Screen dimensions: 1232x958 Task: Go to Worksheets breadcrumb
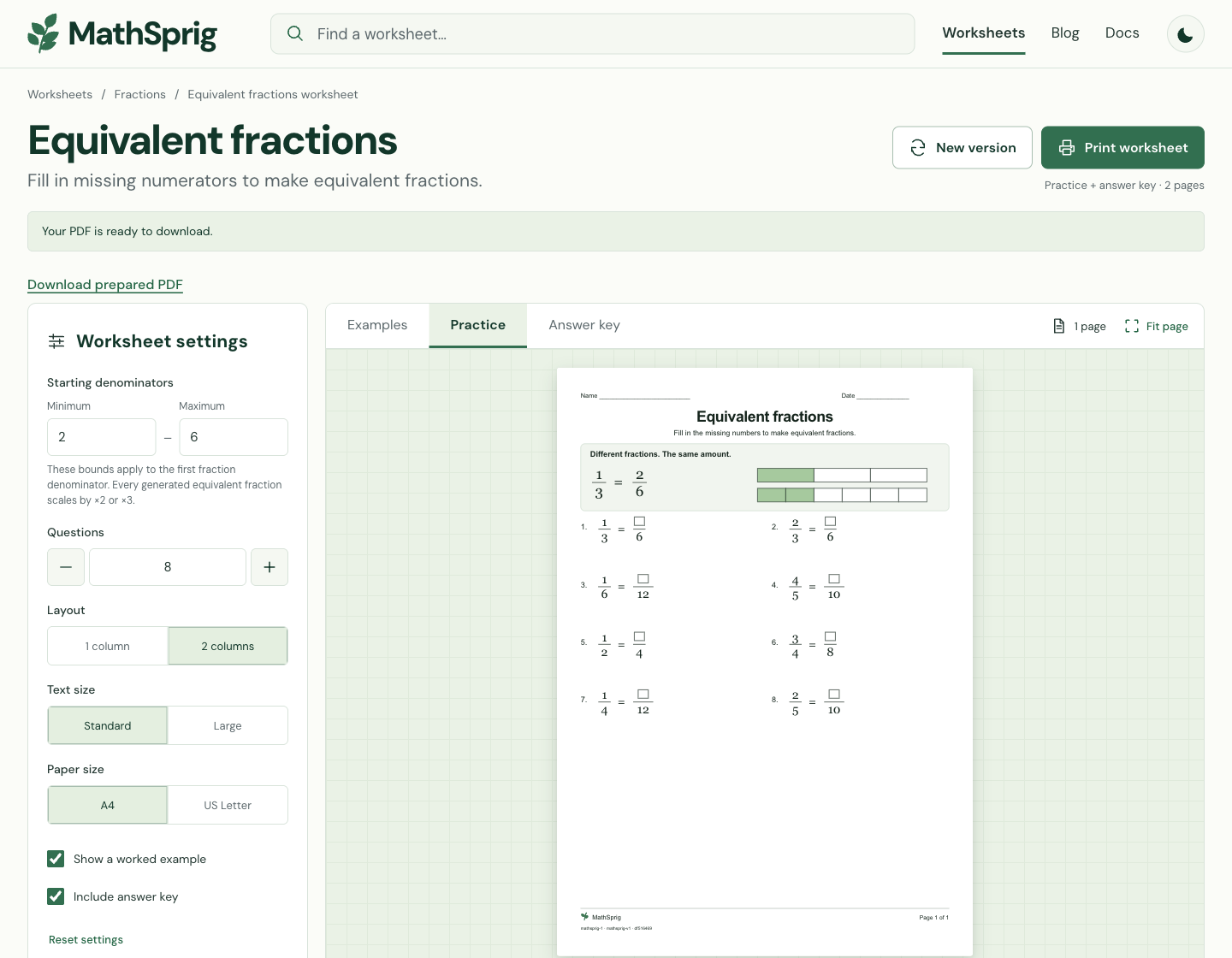pyautogui.click(x=60, y=94)
